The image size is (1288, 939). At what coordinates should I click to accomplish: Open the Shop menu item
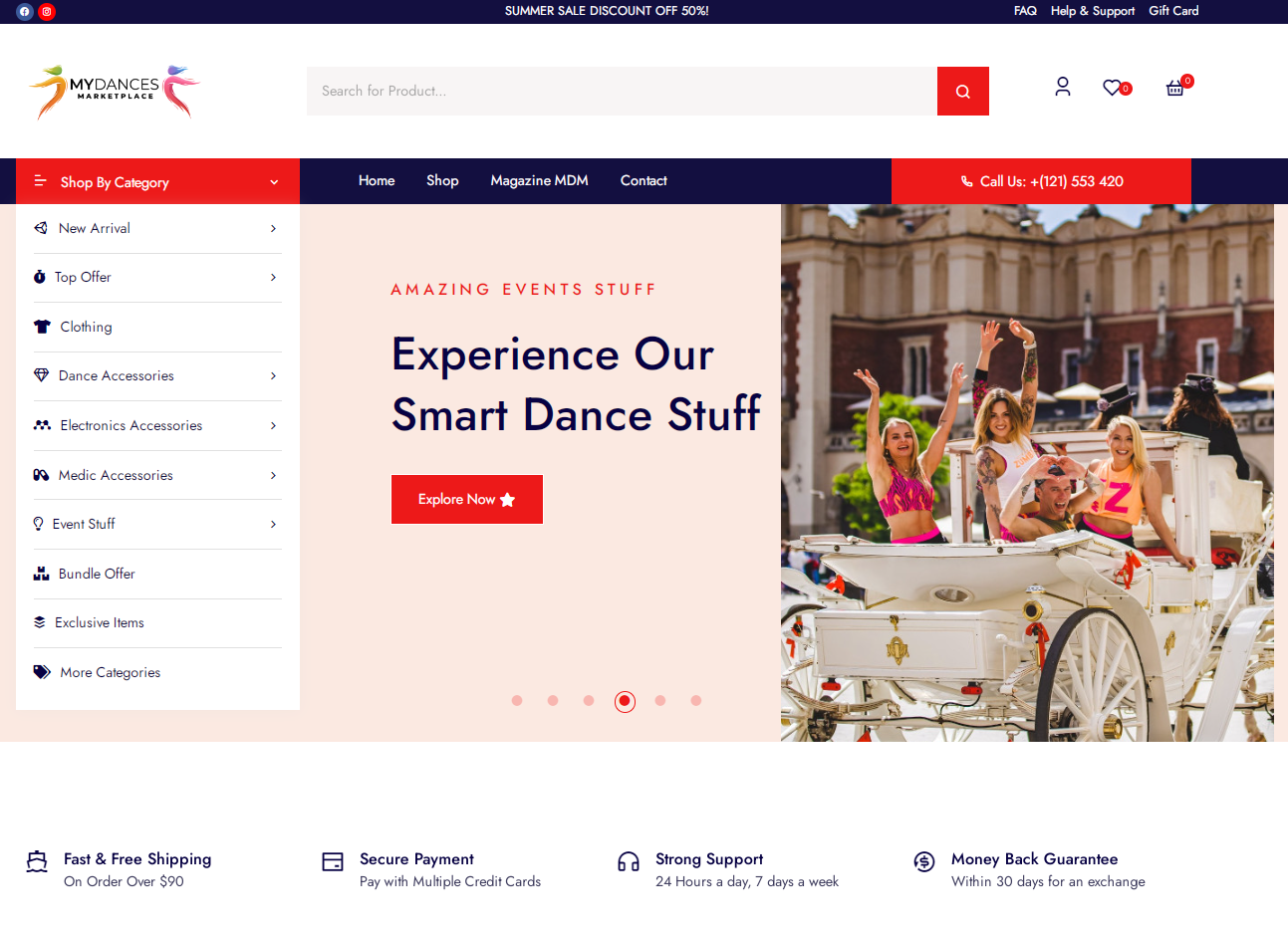coord(442,180)
